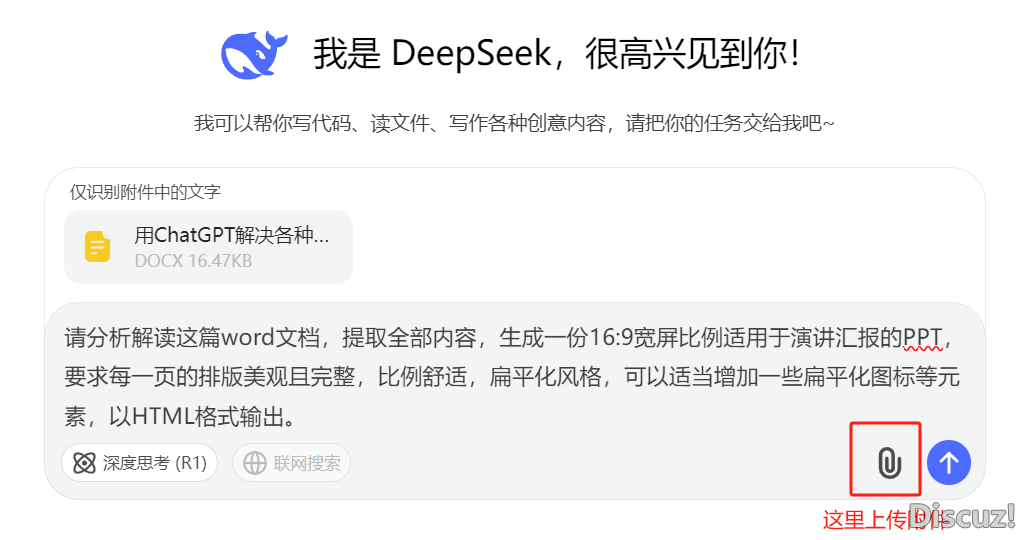Click the yellow DOCX file icon
This screenshot has height=540, width=1032.
[97, 247]
